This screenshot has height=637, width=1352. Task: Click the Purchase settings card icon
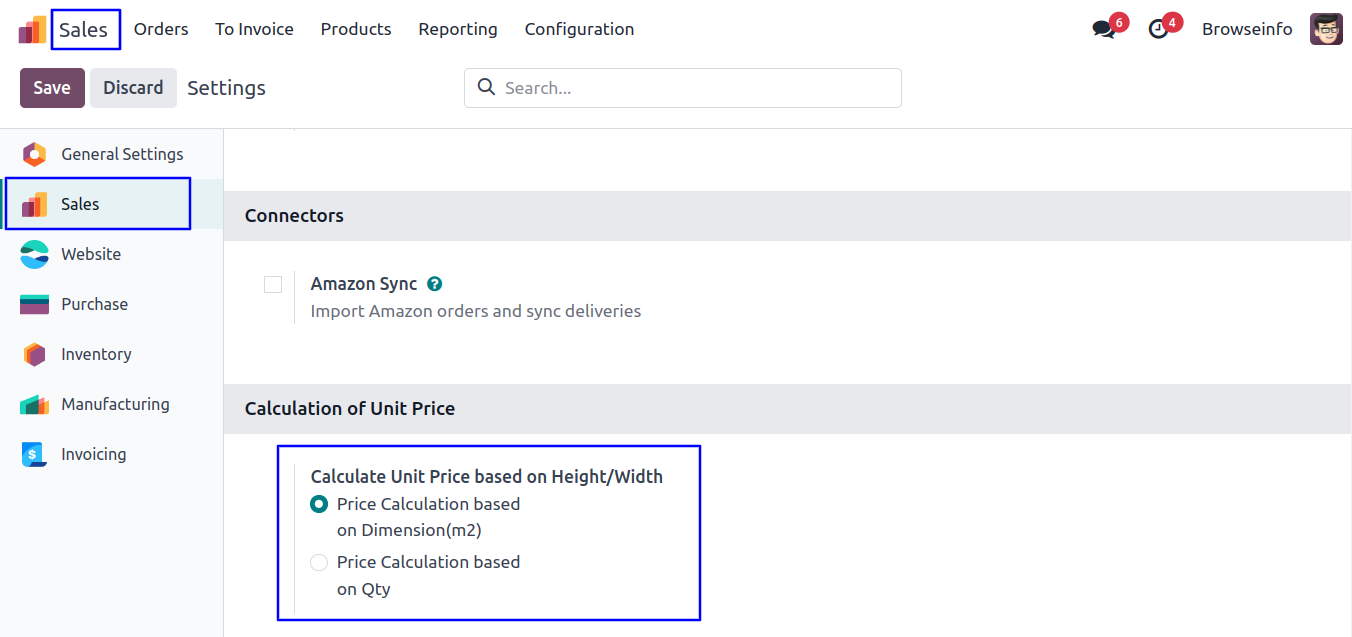34,304
